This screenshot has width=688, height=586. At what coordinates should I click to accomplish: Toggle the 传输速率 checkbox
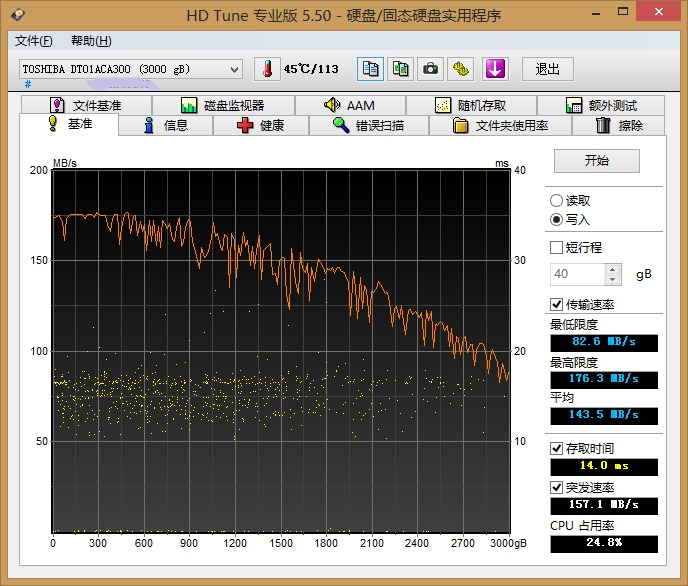click(x=556, y=304)
